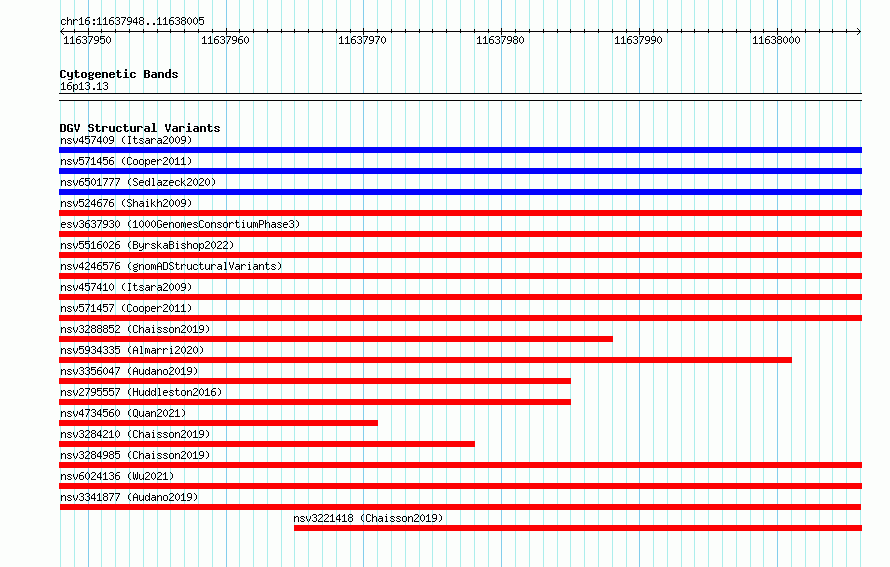This screenshot has height=567, width=890.
Task: Select the blue bar under nsv571456
Action: click(x=460, y=171)
